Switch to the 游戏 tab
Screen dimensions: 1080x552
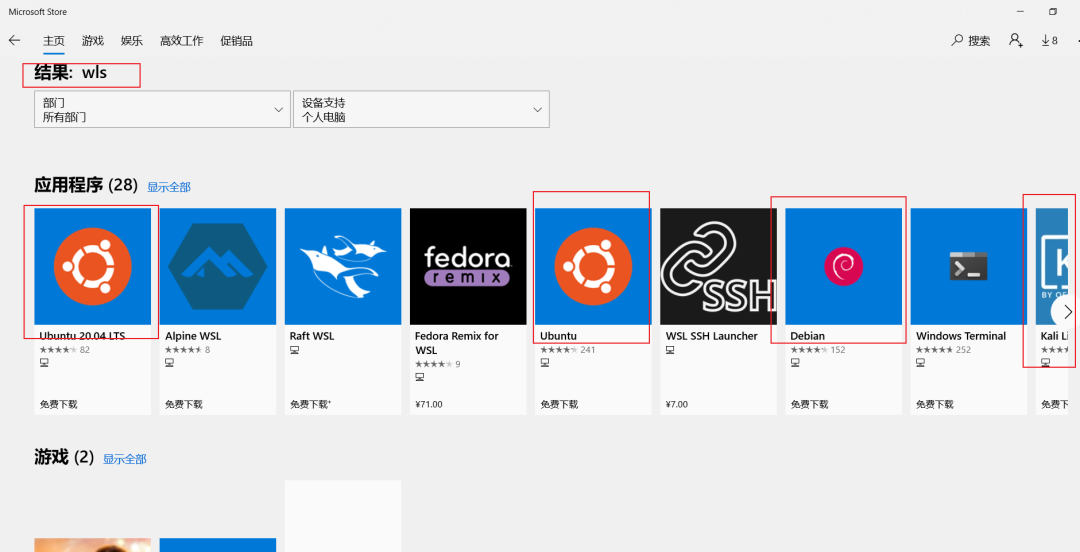pyautogui.click(x=92, y=41)
